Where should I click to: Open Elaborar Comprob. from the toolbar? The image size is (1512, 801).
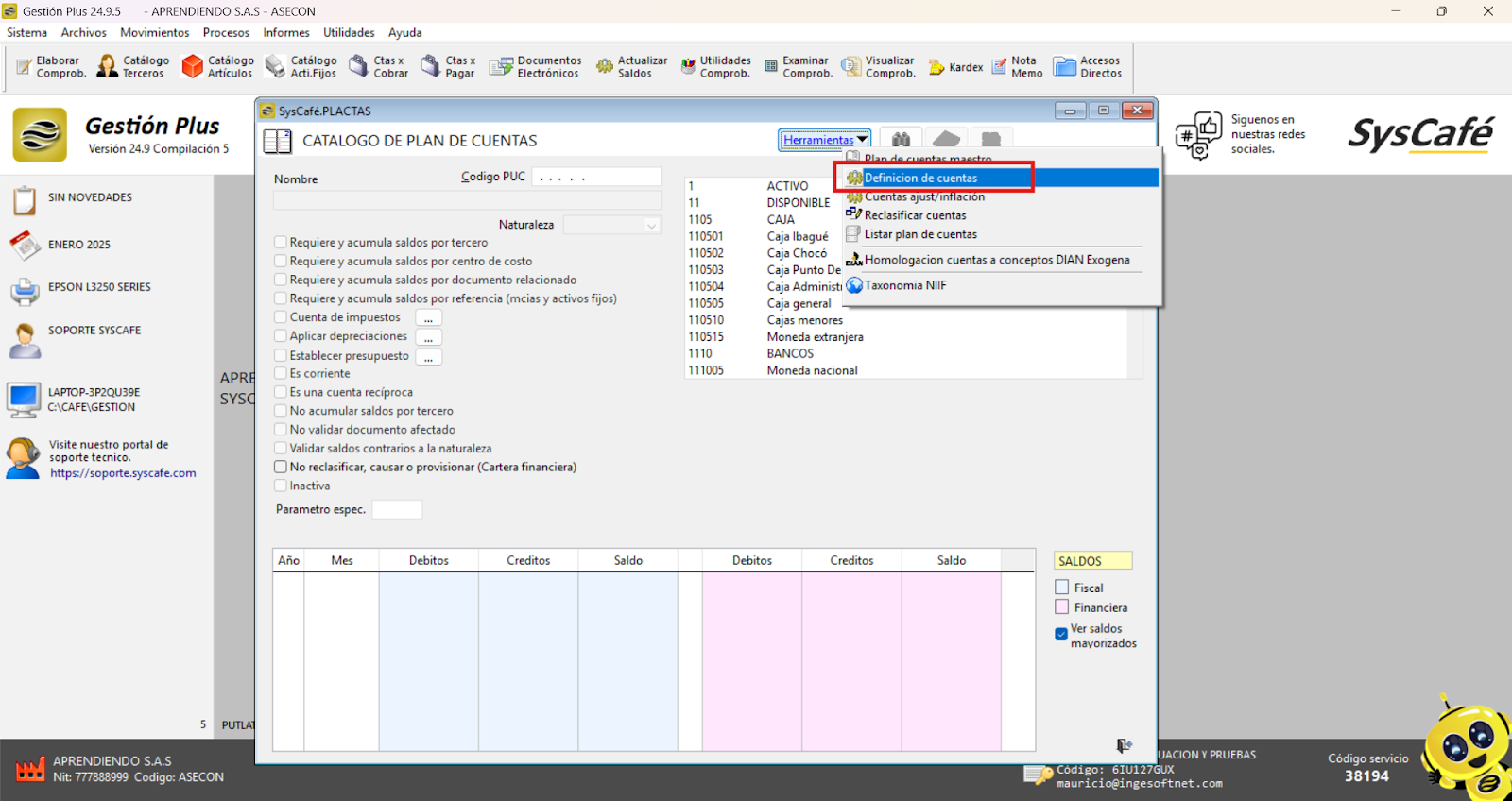[51, 66]
